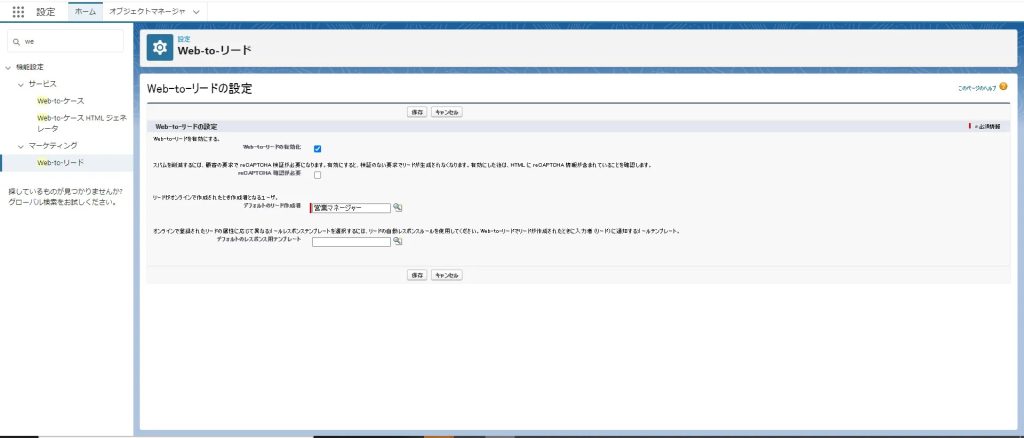Open Web-to-ケース in the sidebar
1024x438 pixels.
point(61,101)
